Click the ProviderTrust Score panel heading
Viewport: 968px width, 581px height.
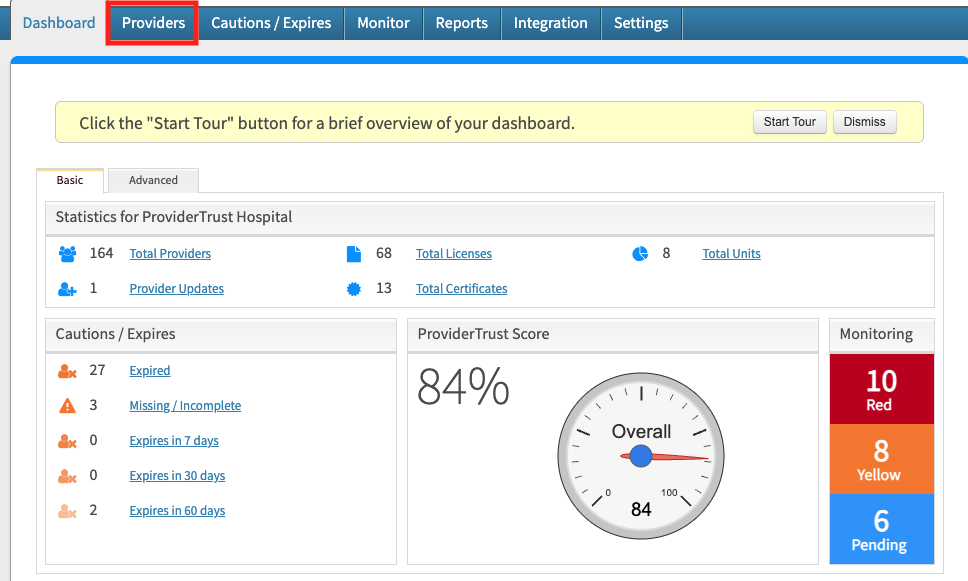coord(483,334)
